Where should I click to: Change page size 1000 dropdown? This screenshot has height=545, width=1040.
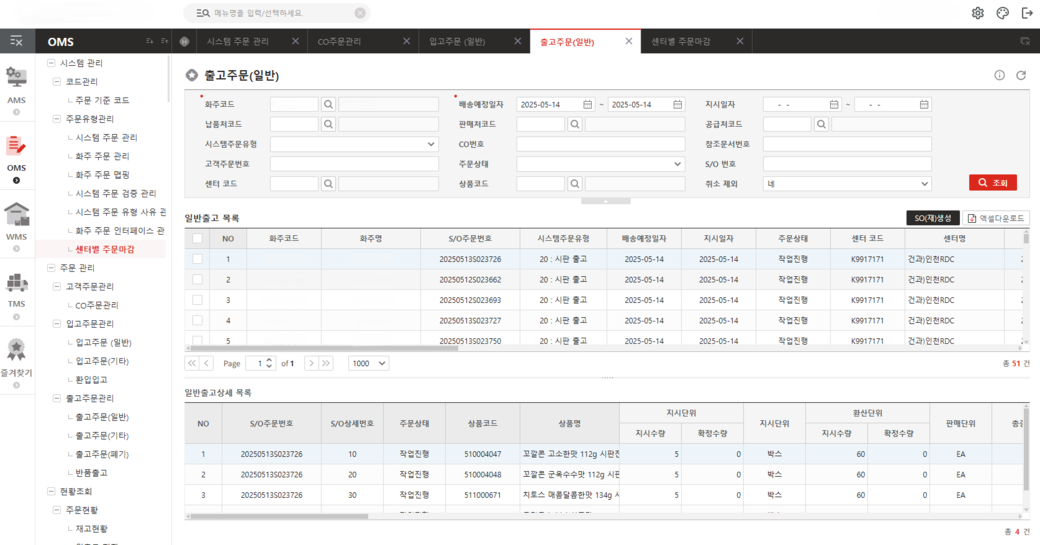point(369,363)
